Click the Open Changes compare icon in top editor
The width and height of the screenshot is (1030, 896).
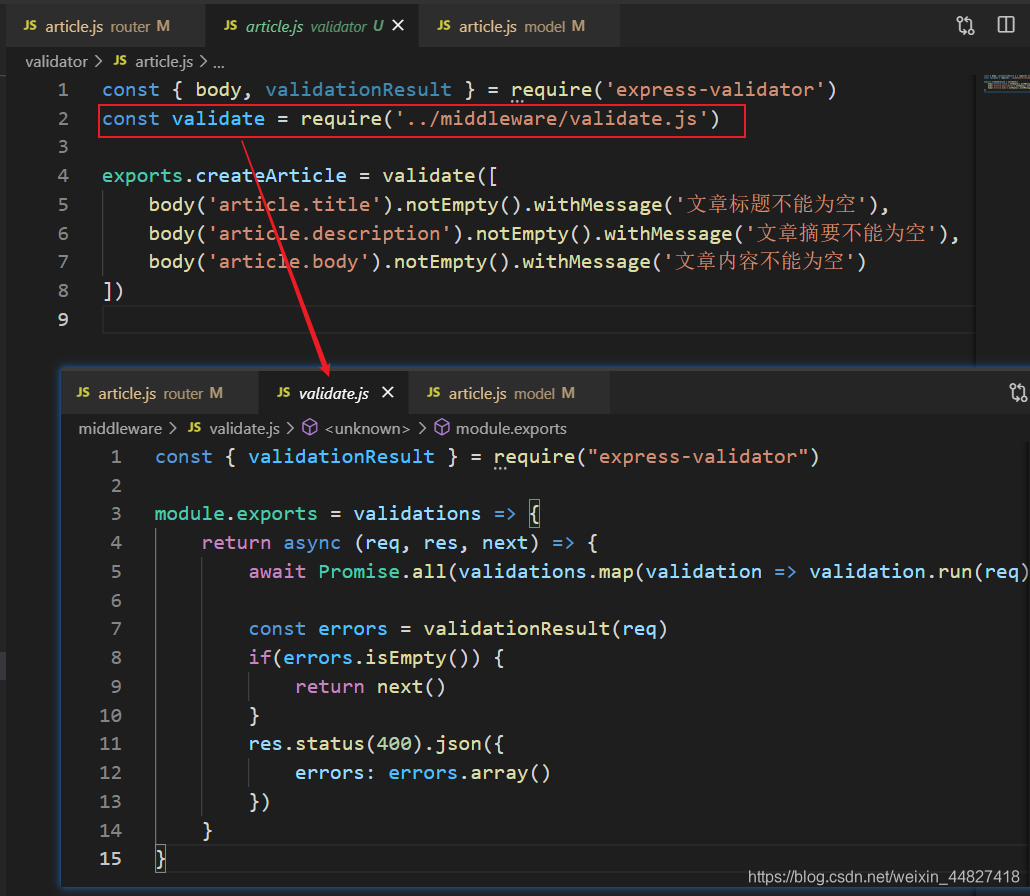click(x=966, y=26)
